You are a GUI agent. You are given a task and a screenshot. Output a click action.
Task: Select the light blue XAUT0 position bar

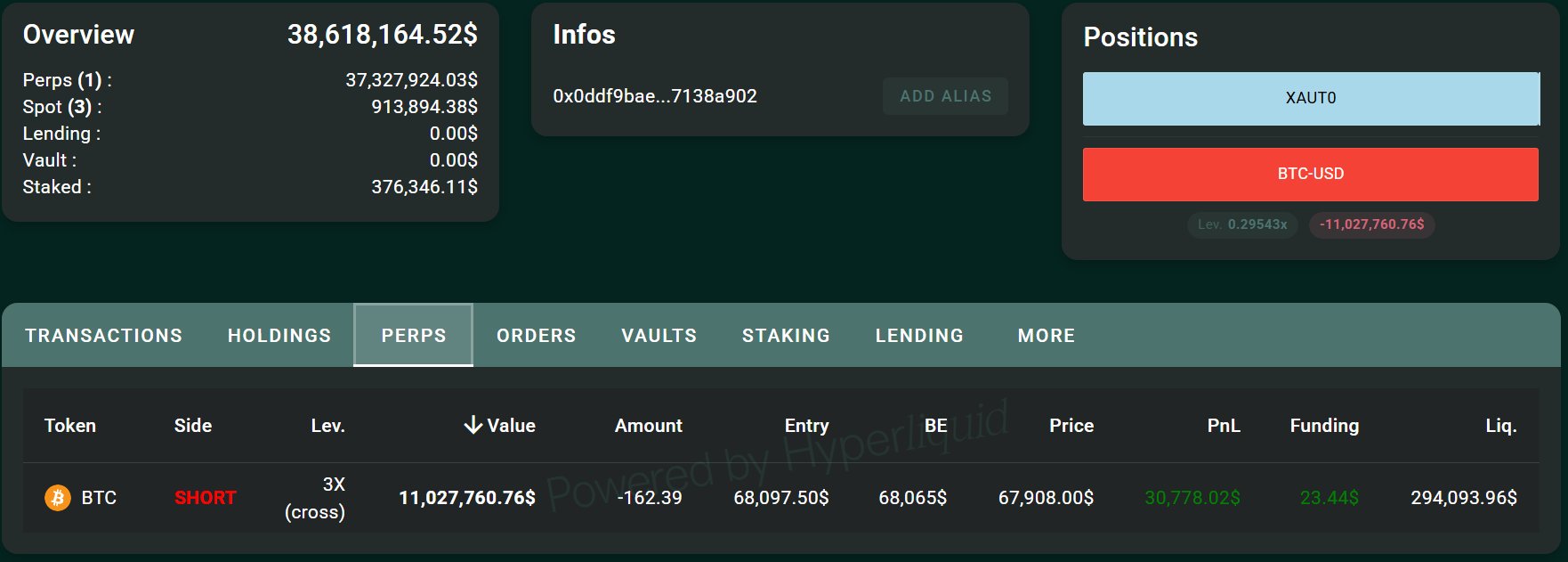point(1310,98)
